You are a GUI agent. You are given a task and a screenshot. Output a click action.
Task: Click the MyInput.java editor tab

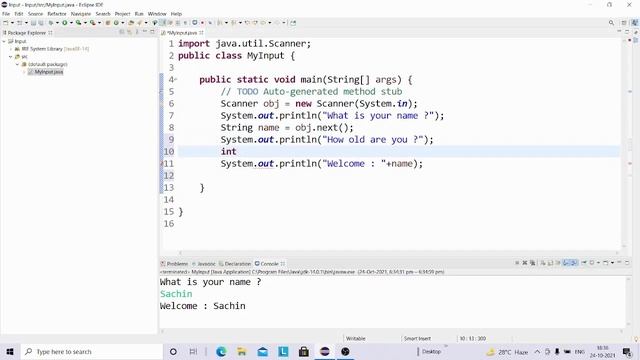click(x=182, y=32)
